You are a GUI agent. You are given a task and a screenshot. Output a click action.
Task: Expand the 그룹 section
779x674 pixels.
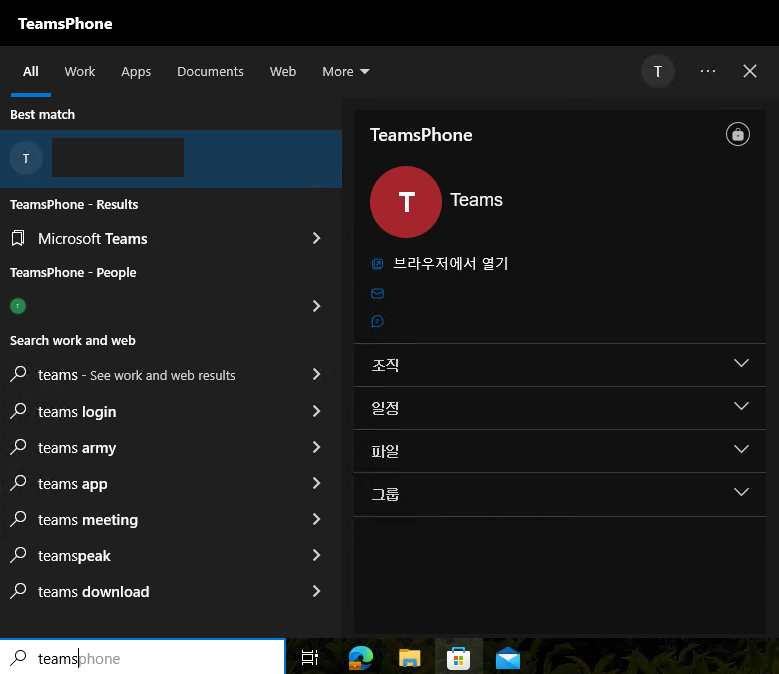point(559,494)
